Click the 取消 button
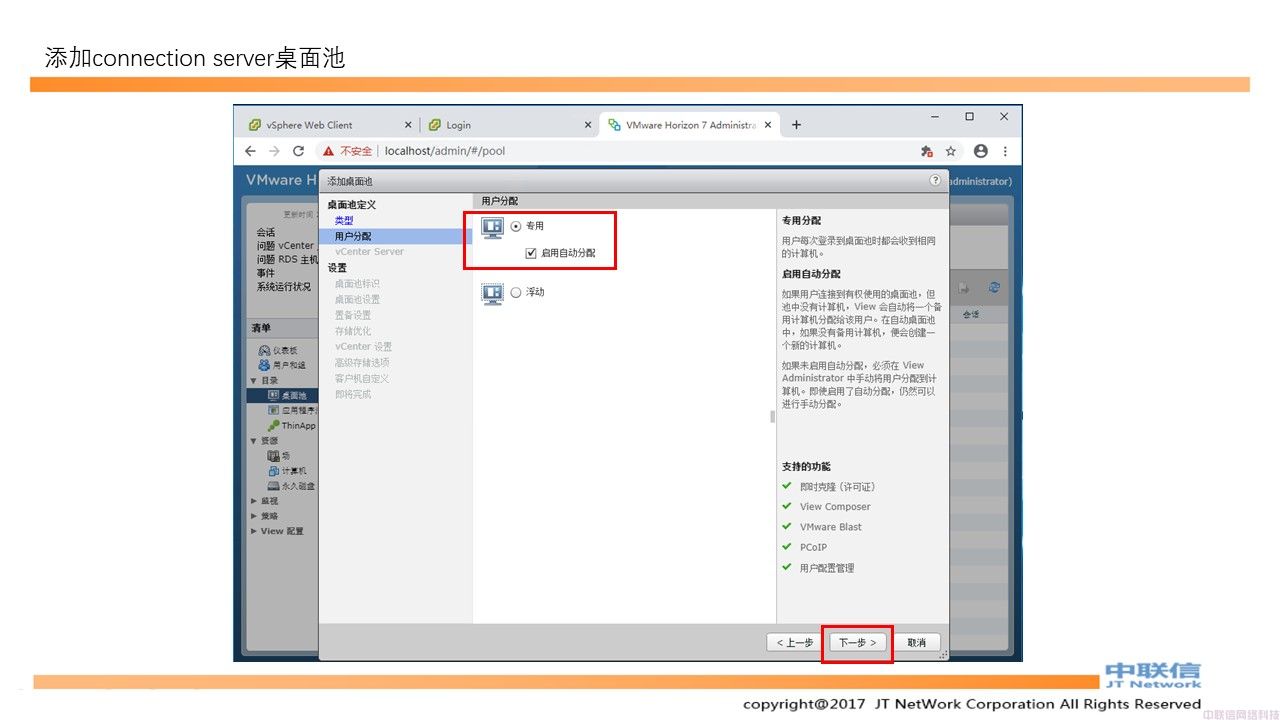1280x720 pixels. [x=916, y=642]
